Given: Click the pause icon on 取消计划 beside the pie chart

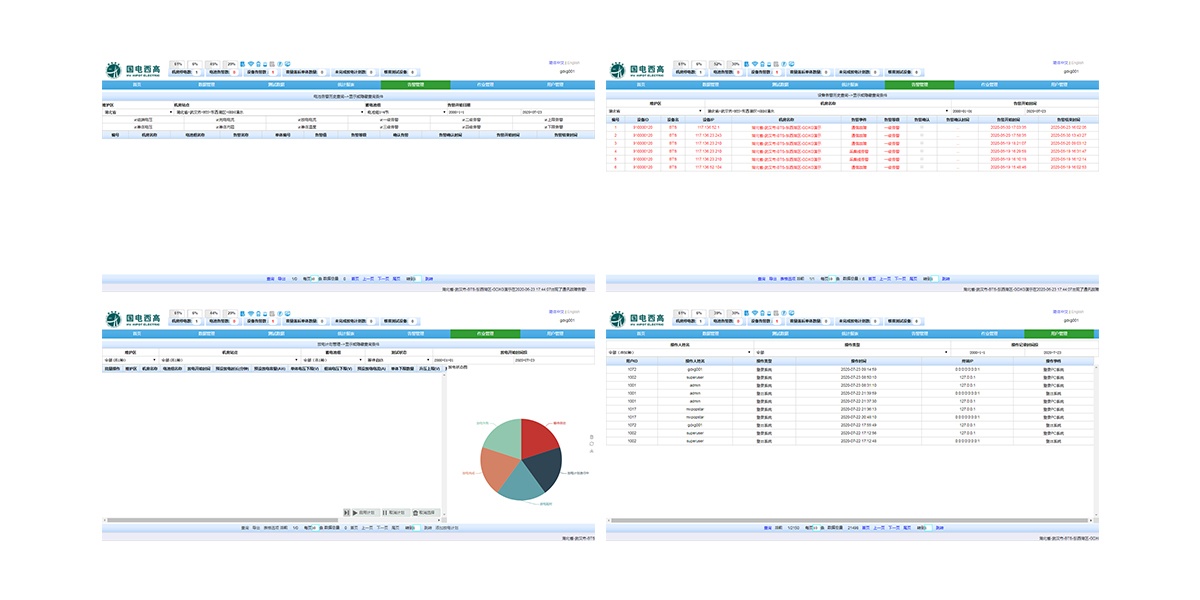Looking at the screenshot, I should tap(386, 512).
